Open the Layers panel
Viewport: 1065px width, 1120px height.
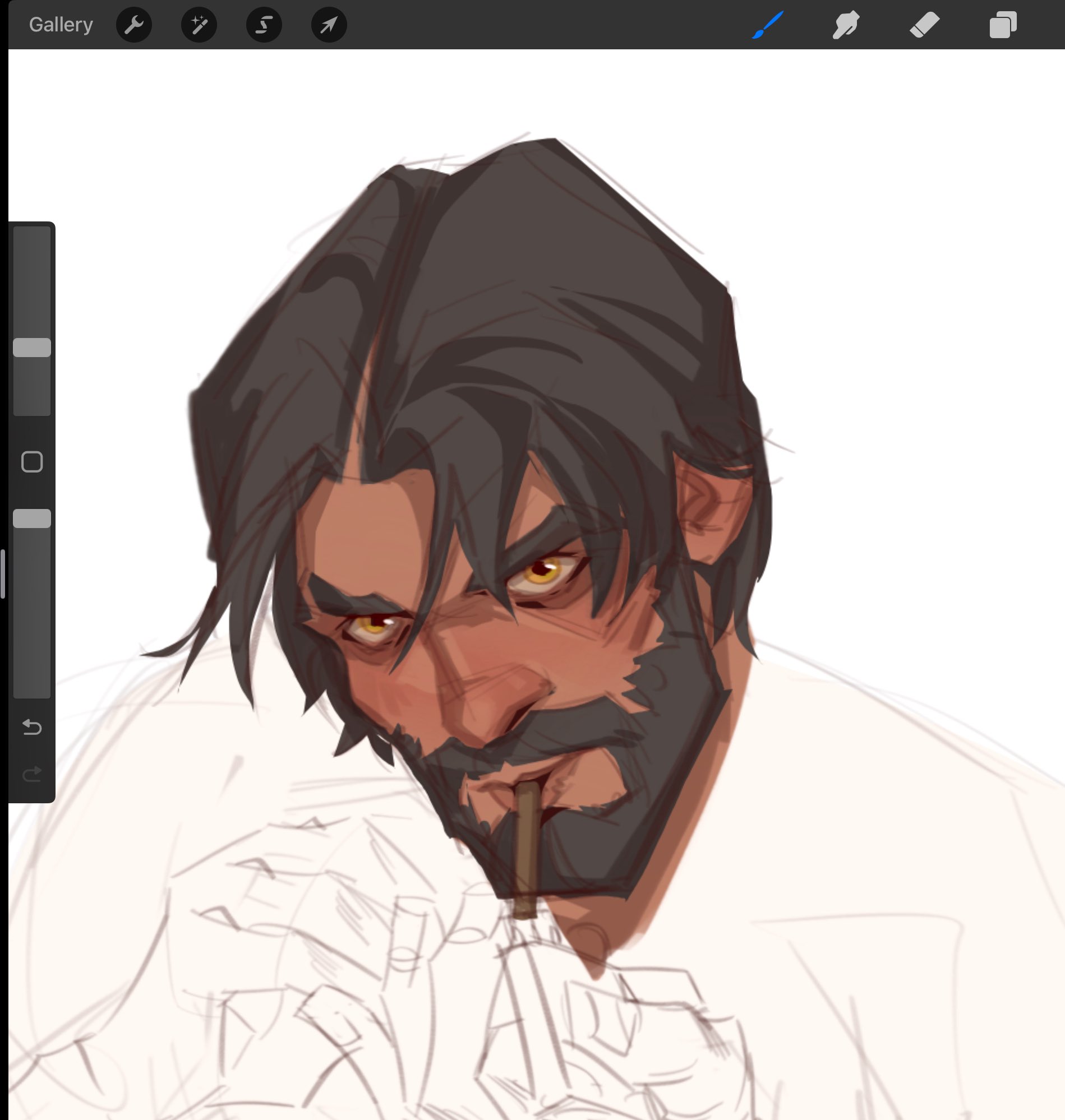[x=1003, y=25]
